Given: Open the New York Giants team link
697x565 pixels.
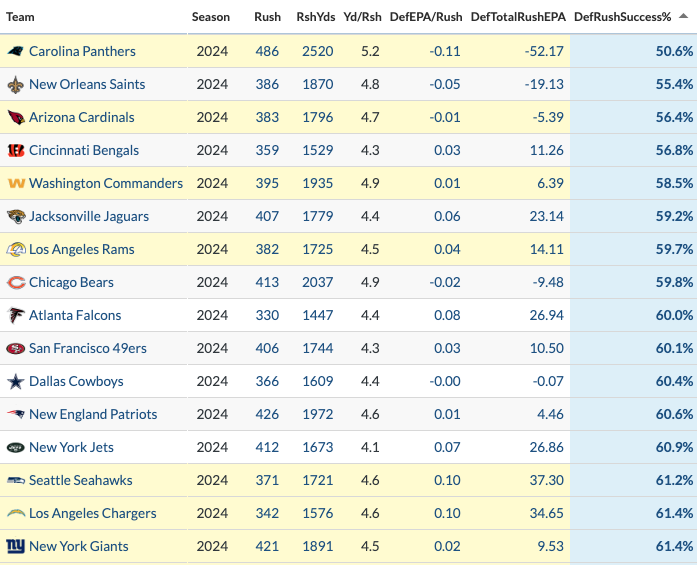Looking at the screenshot, I should (x=79, y=546).
